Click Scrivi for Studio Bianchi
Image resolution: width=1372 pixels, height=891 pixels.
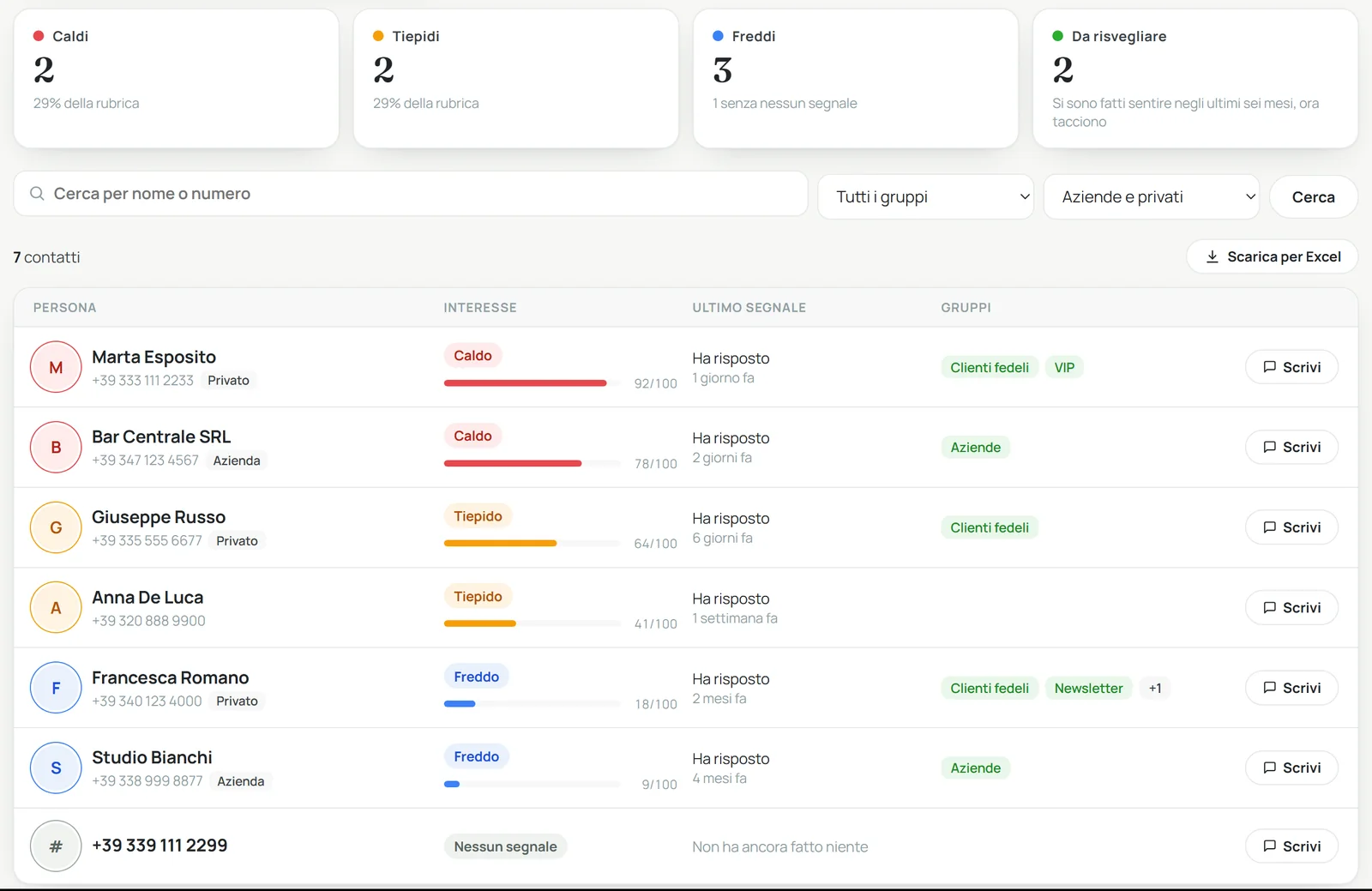click(x=1291, y=768)
